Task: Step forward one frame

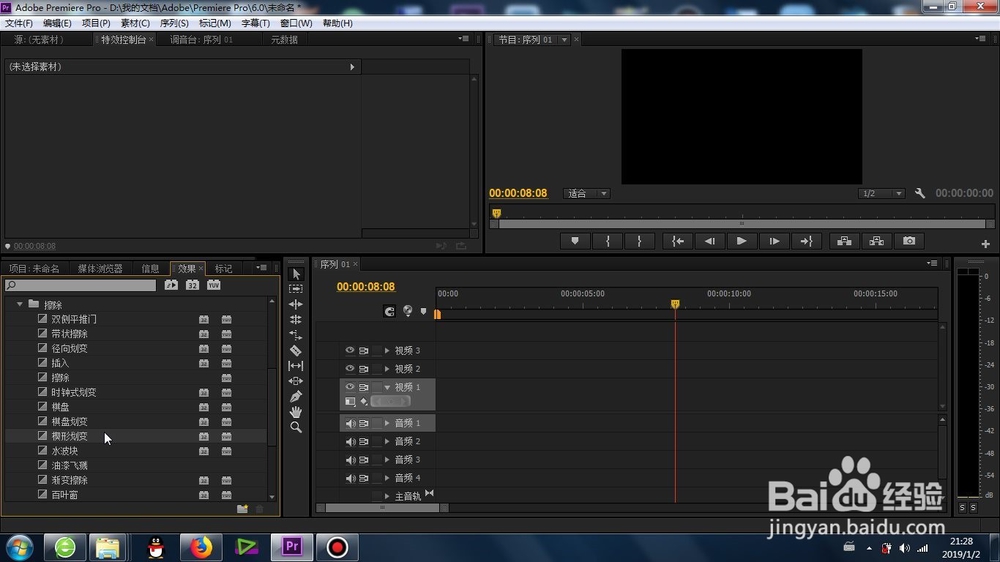Action: [x=774, y=241]
